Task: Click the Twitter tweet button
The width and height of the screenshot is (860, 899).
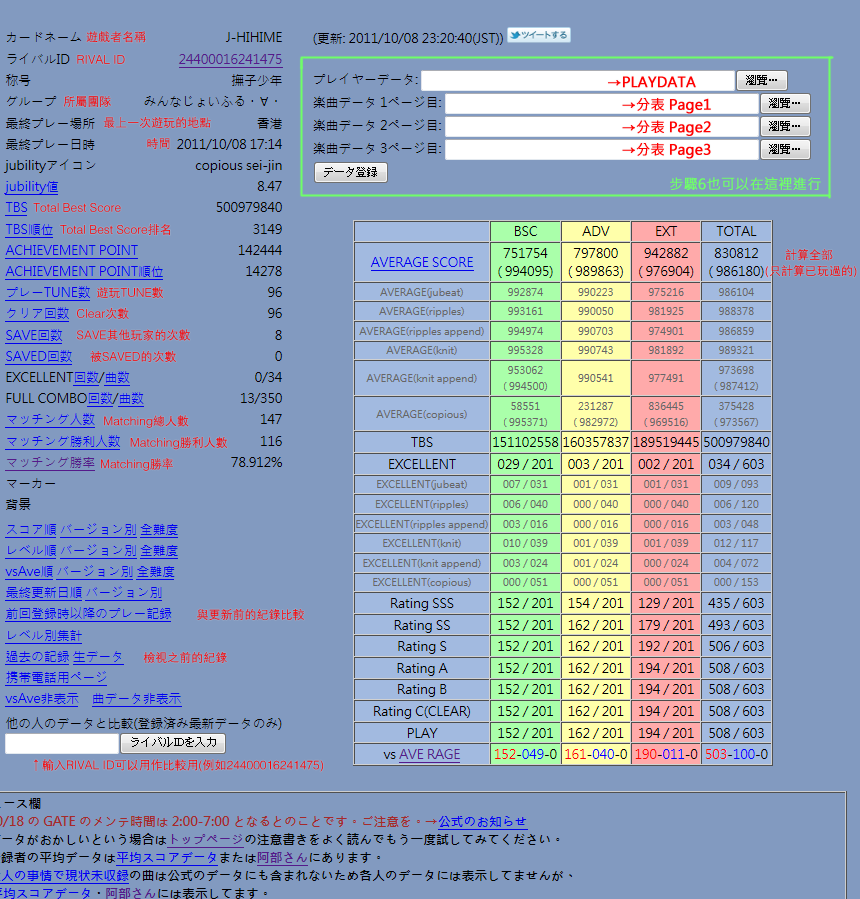Action: 538,36
